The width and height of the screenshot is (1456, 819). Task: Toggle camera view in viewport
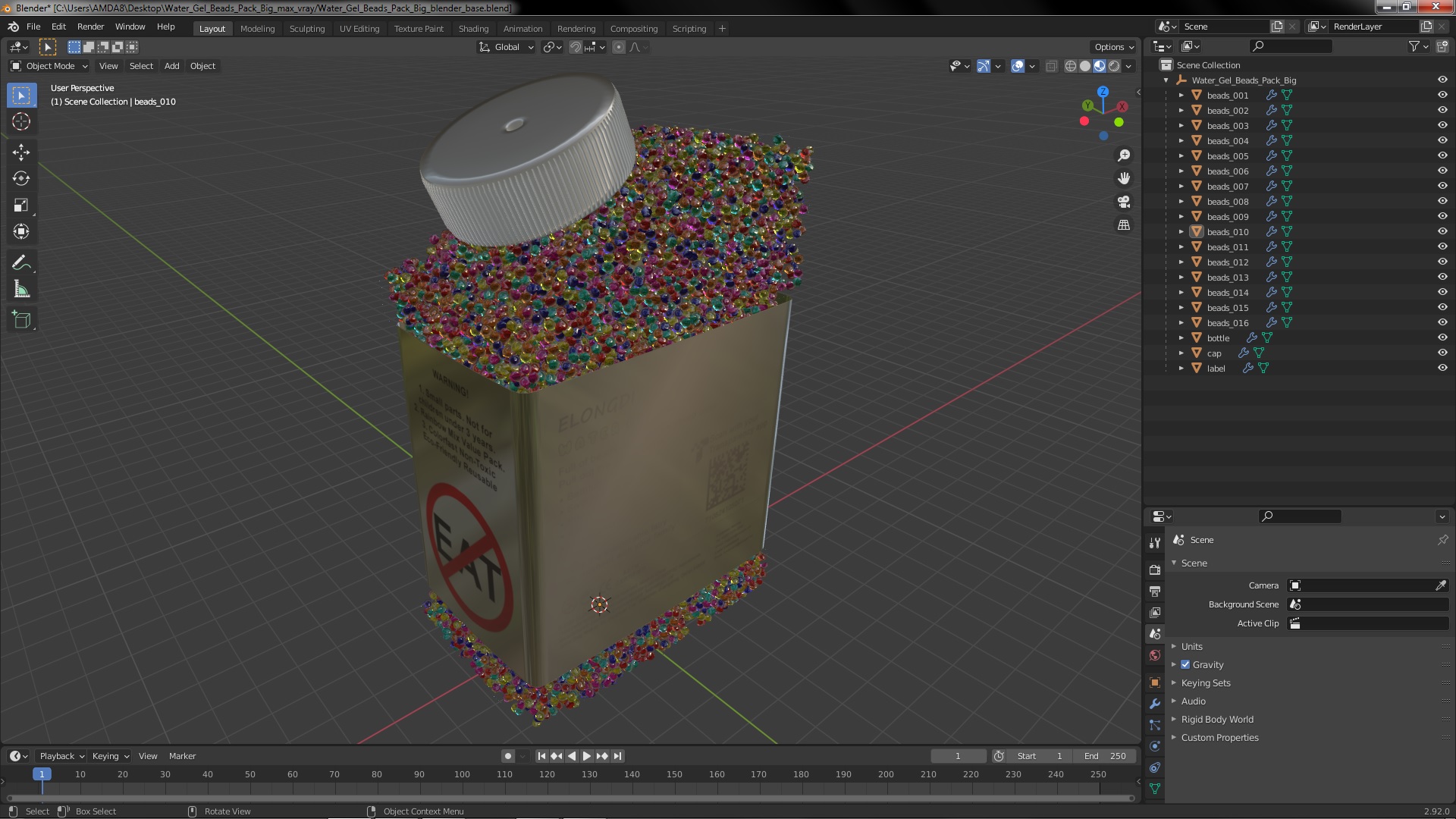1124,202
